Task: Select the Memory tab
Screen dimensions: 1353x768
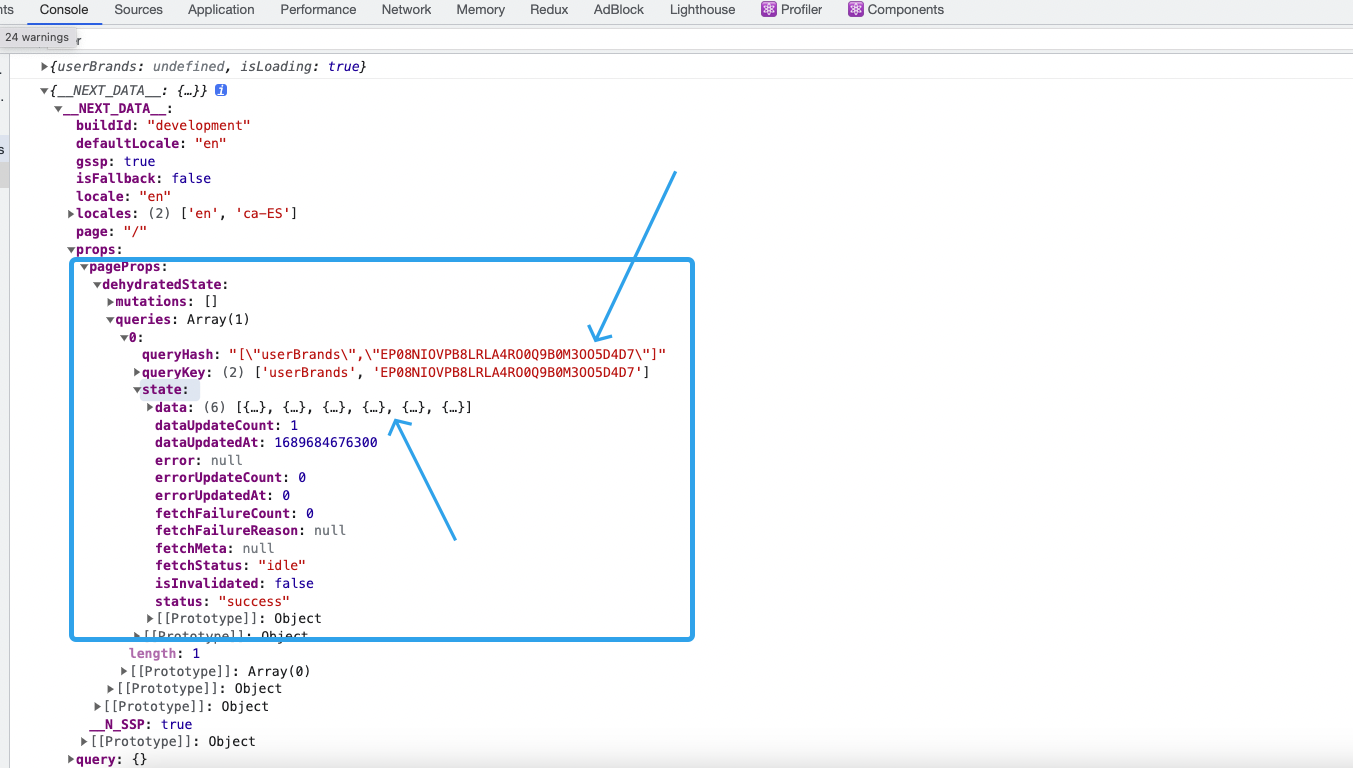Action: tap(480, 10)
